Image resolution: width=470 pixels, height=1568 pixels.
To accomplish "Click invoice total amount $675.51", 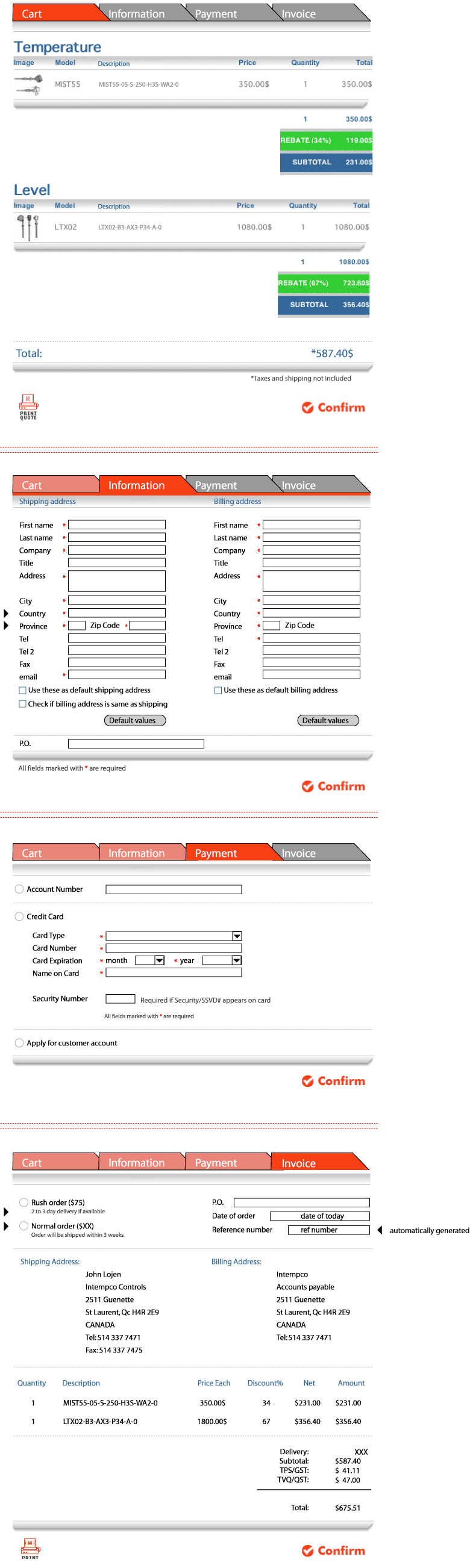I will coord(348,1508).
